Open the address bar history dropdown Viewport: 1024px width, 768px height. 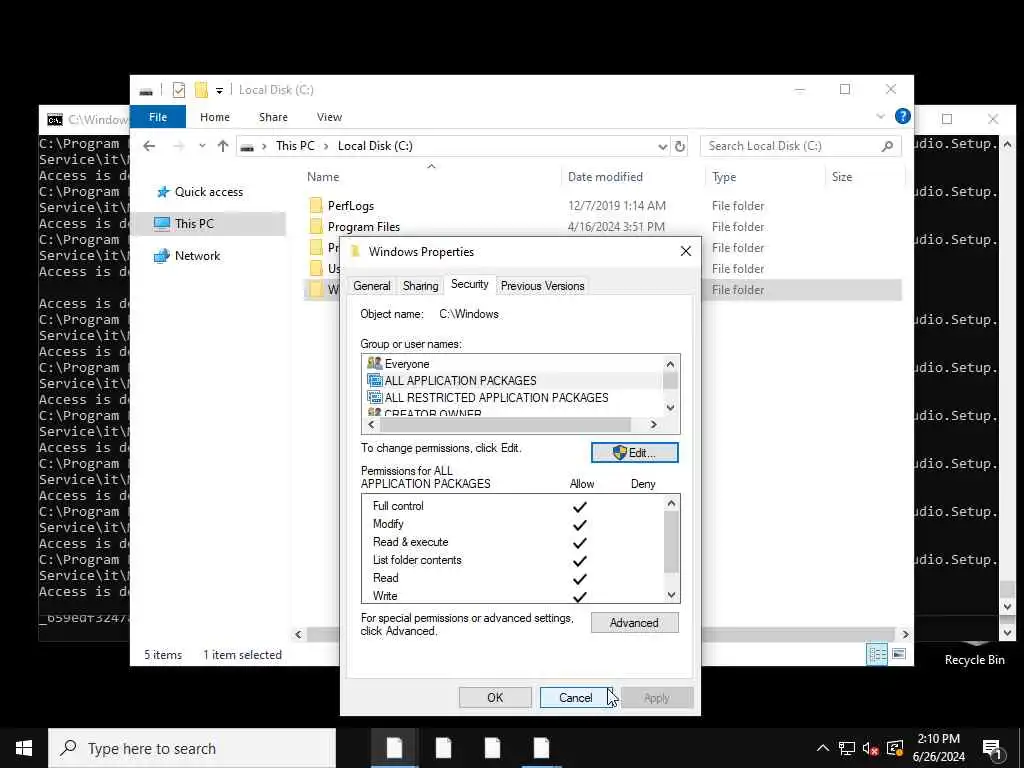(x=662, y=147)
